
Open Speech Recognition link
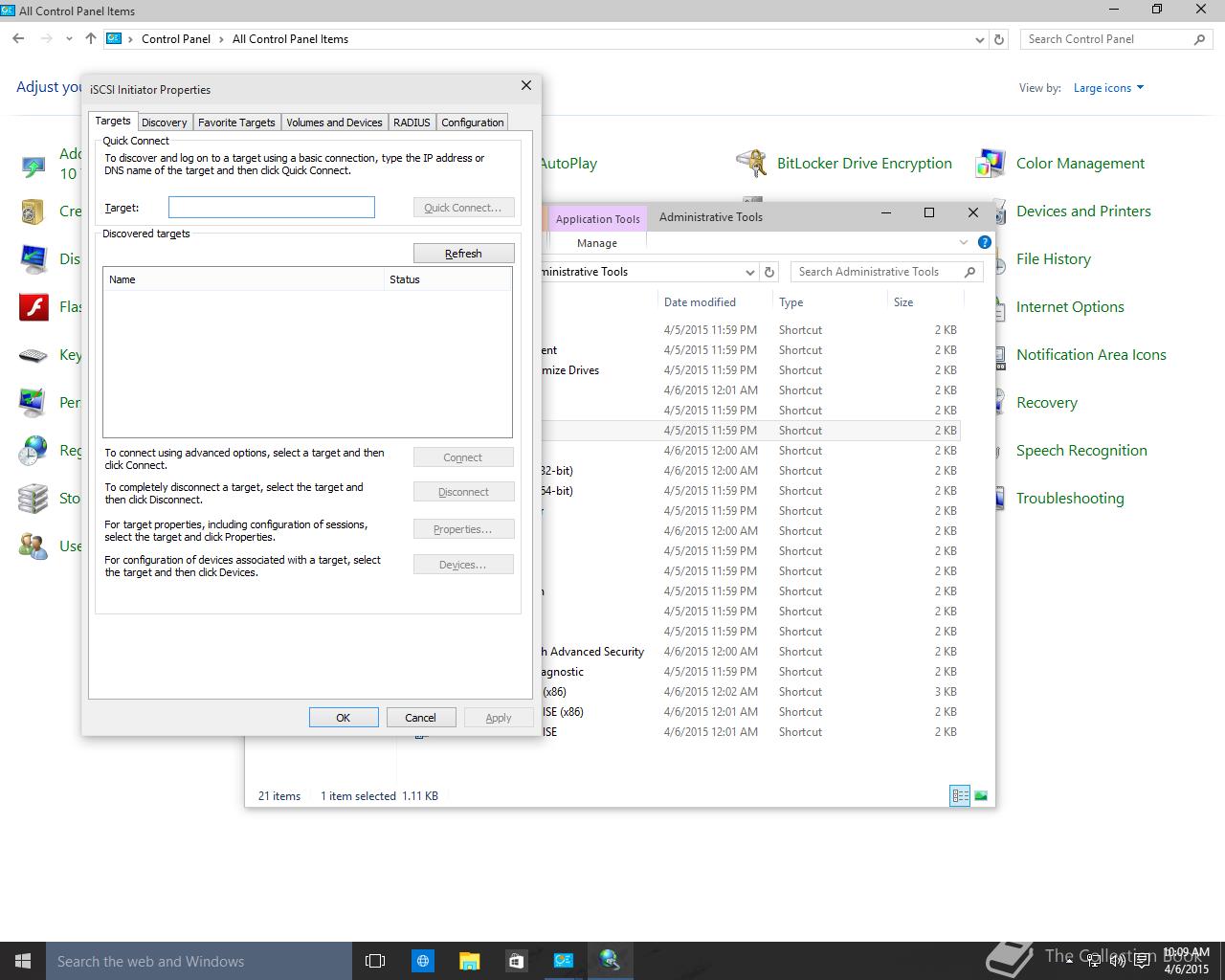1081,451
